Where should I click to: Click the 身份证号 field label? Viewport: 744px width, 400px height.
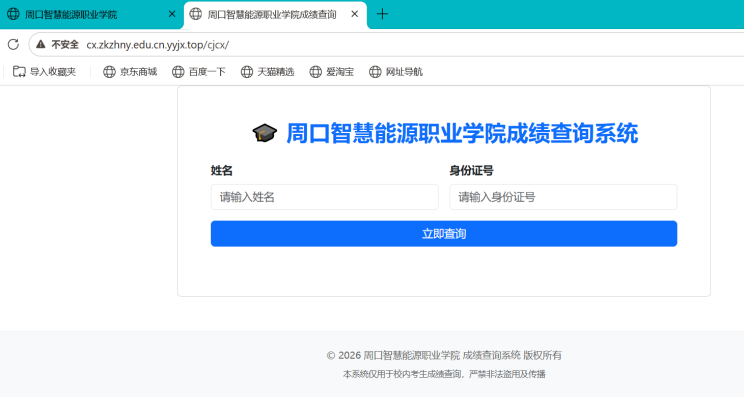click(472, 170)
